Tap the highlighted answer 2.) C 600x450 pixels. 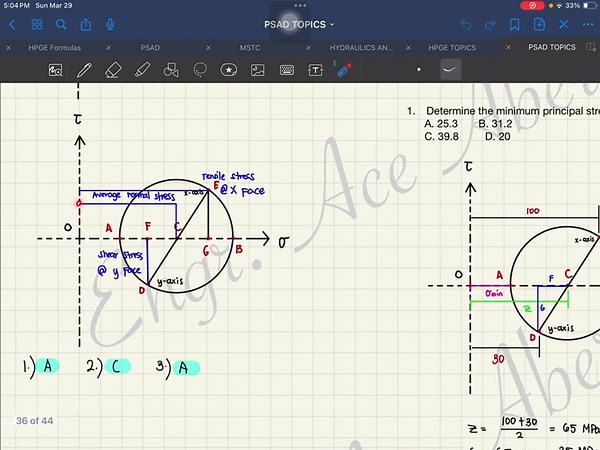click(109, 367)
